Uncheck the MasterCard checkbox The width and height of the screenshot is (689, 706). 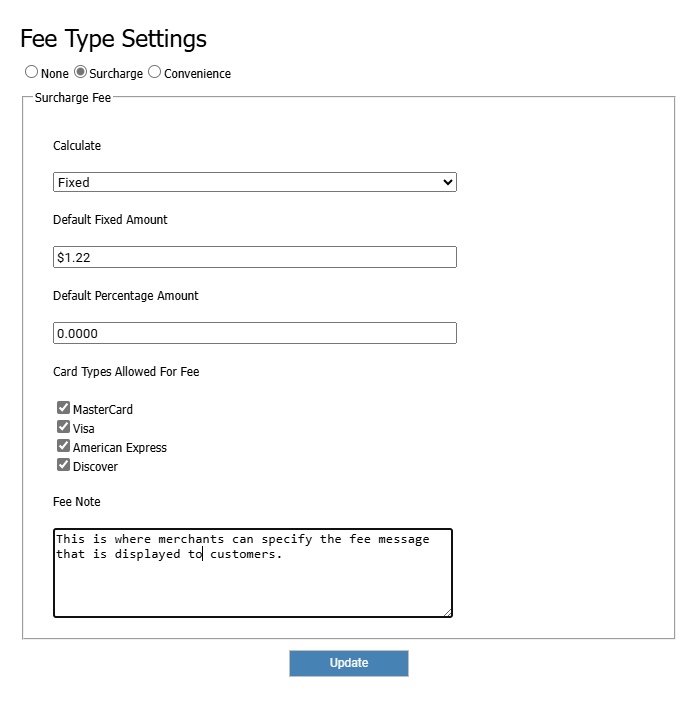point(64,408)
